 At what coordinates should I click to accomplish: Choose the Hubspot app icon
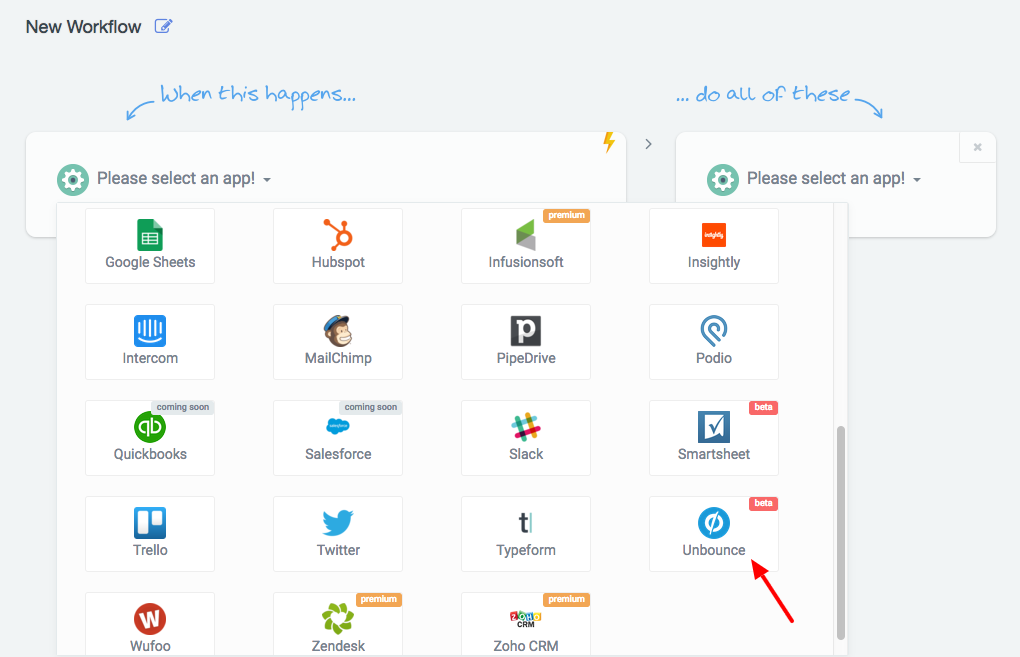click(338, 235)
